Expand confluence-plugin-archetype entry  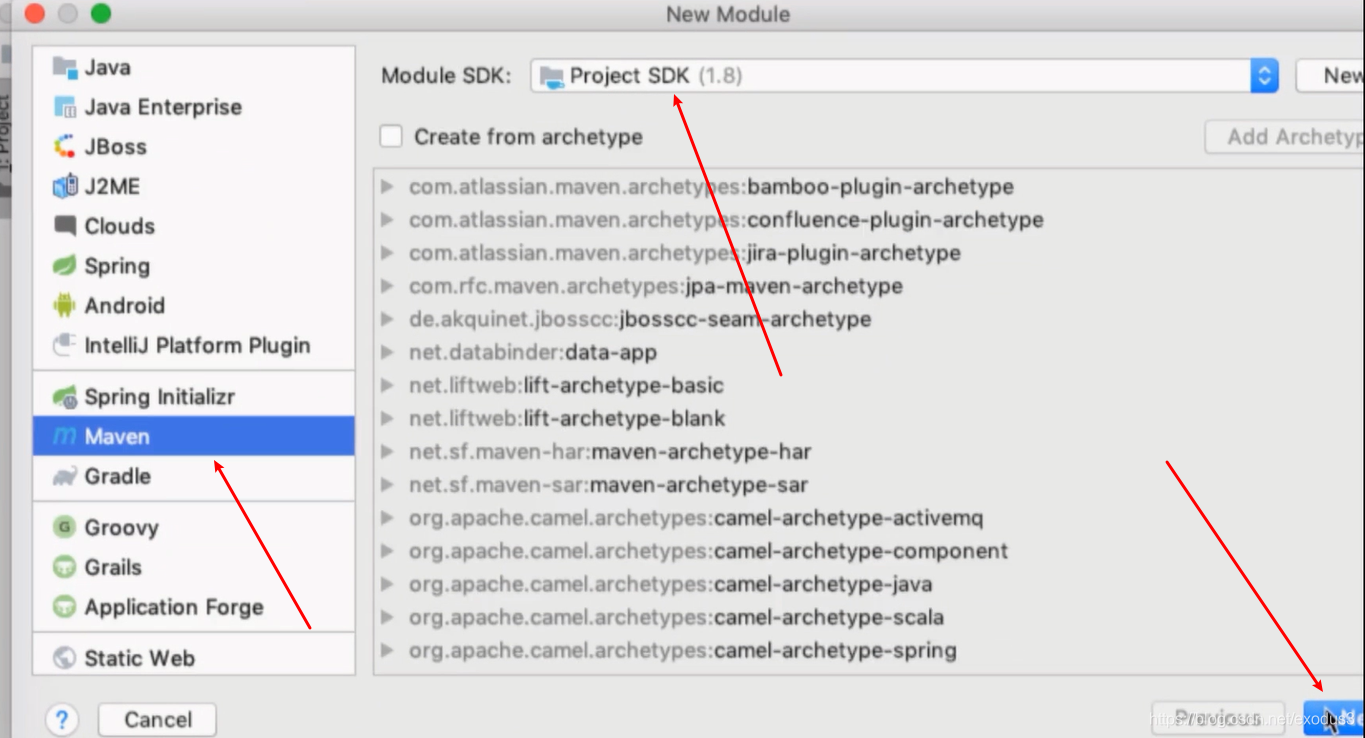click(388, 220)
